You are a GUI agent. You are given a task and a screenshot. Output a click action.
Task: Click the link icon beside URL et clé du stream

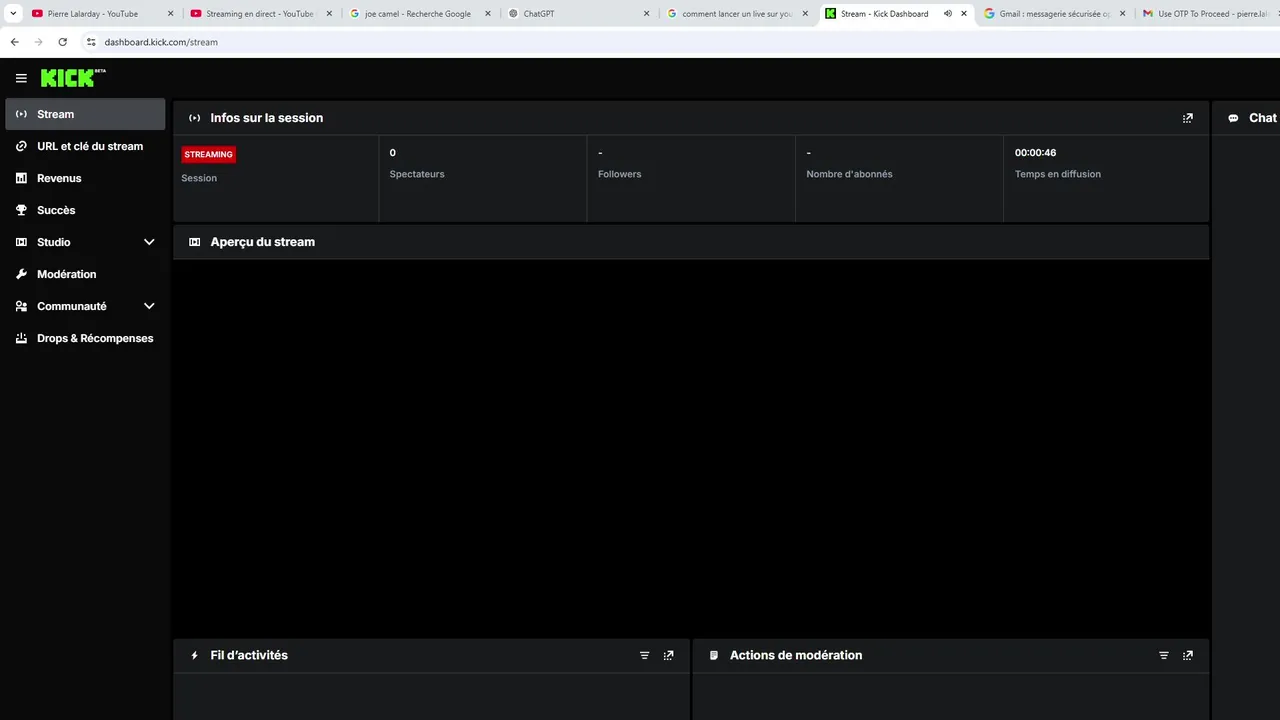[x=21, y=146]
